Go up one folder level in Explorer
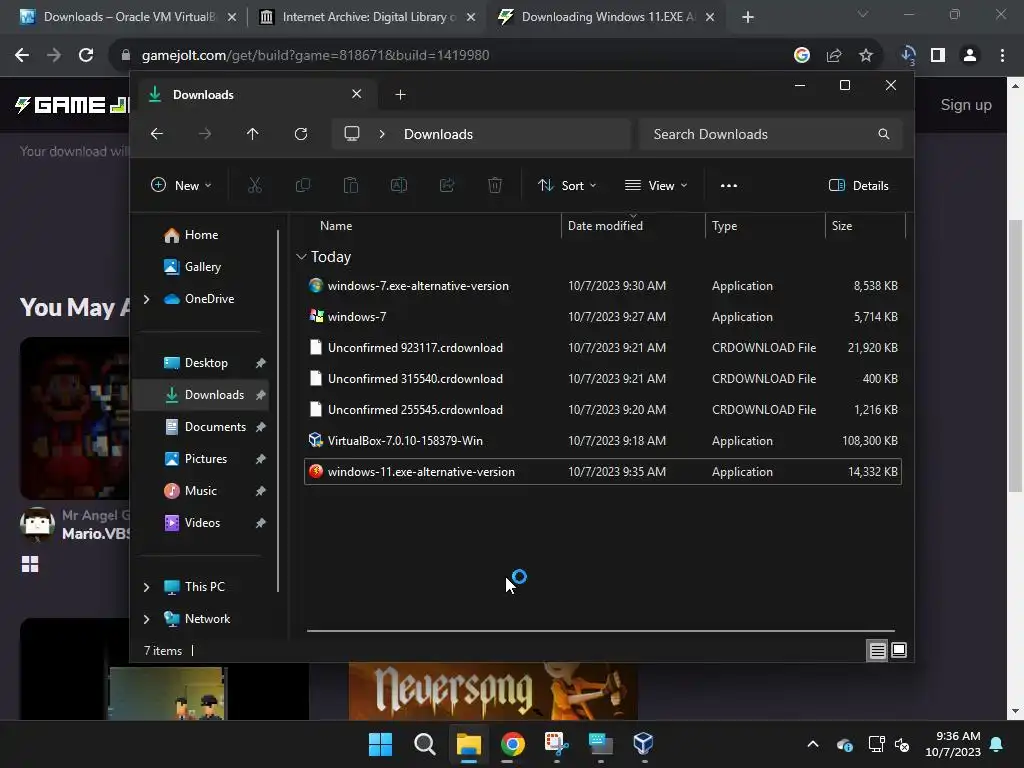The width and height of the screenshot is (1024, 768). coord(253,134)
